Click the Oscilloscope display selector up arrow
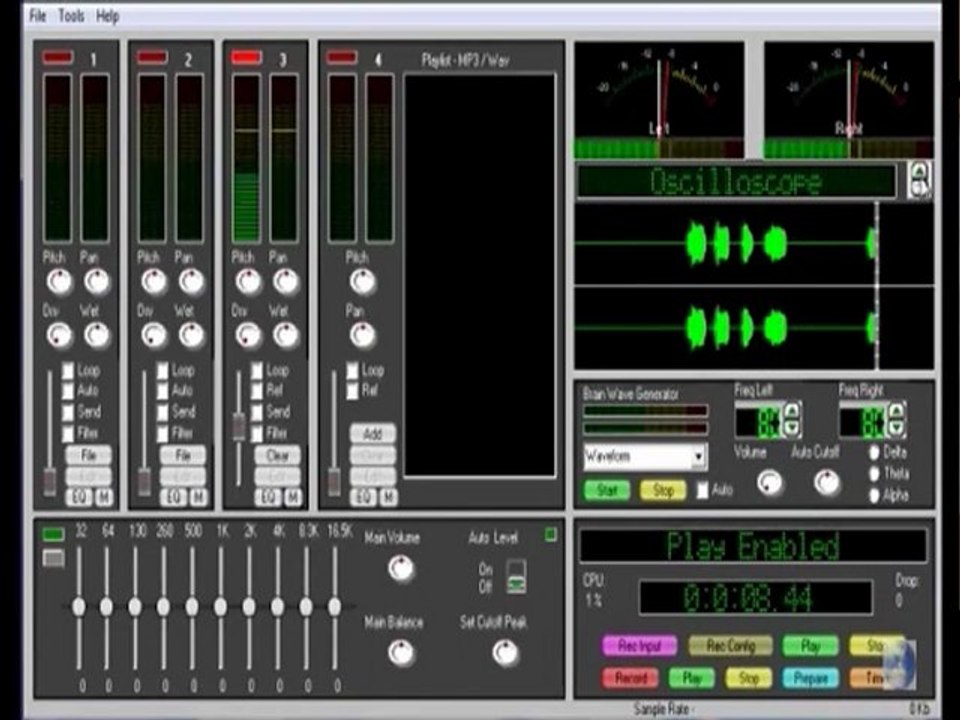 (x=919, y=171)
